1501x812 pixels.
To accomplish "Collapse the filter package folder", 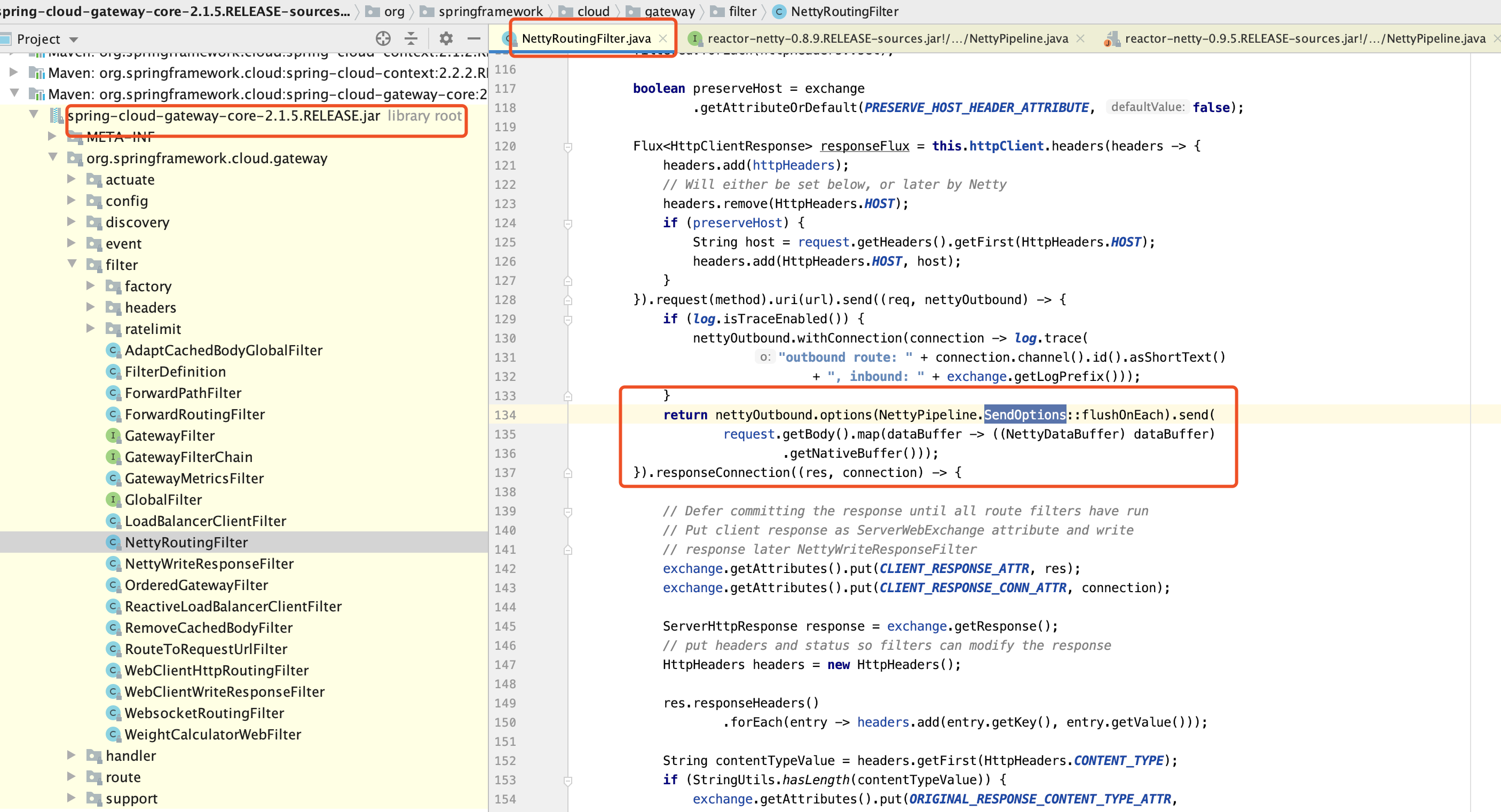I will click(x=72, y=264).
